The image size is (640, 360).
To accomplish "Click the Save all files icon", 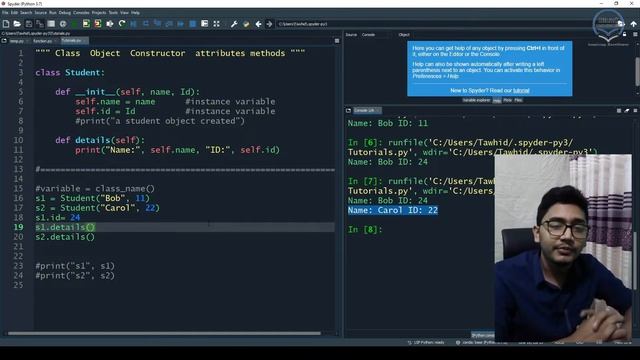I will pos(40,24).
